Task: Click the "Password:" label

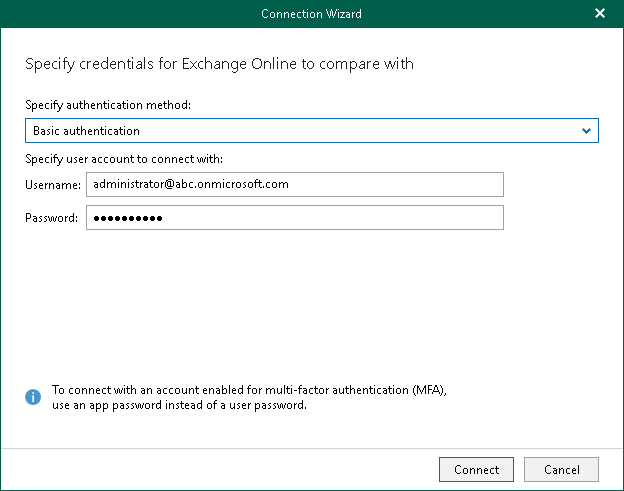Action: point(52,219)
